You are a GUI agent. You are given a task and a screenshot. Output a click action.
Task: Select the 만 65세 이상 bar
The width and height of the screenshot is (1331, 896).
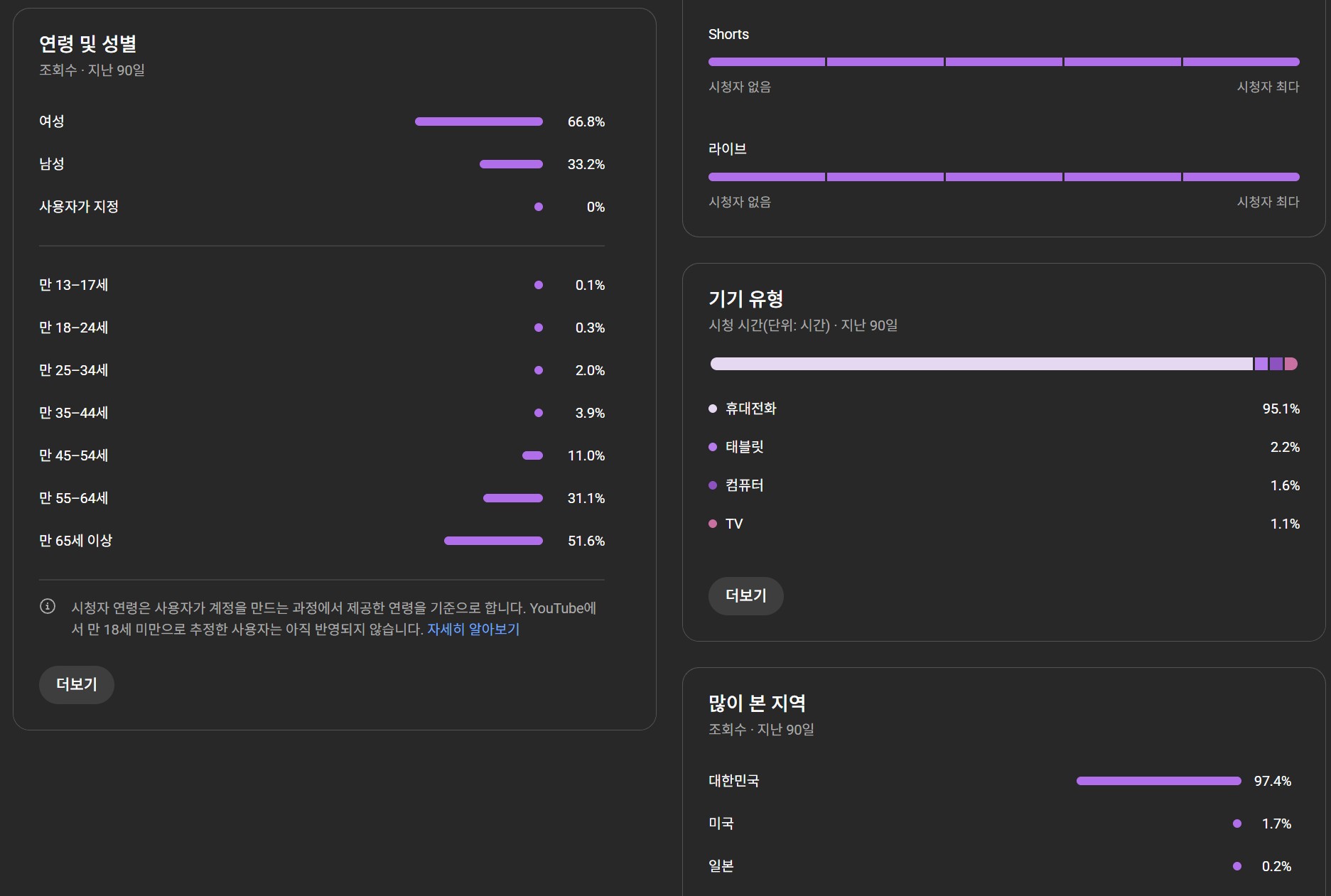tap(493, 541)
